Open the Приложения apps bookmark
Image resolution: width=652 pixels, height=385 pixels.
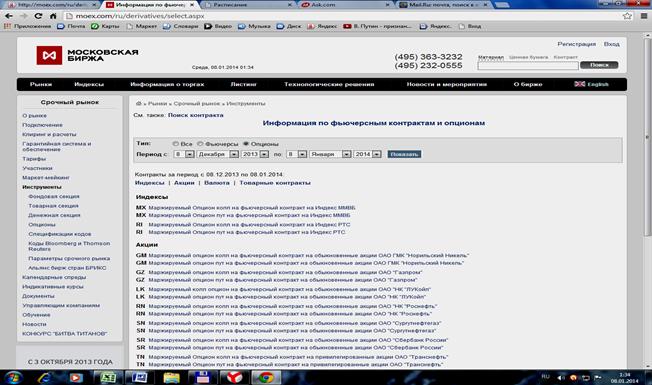pos(27,26)
